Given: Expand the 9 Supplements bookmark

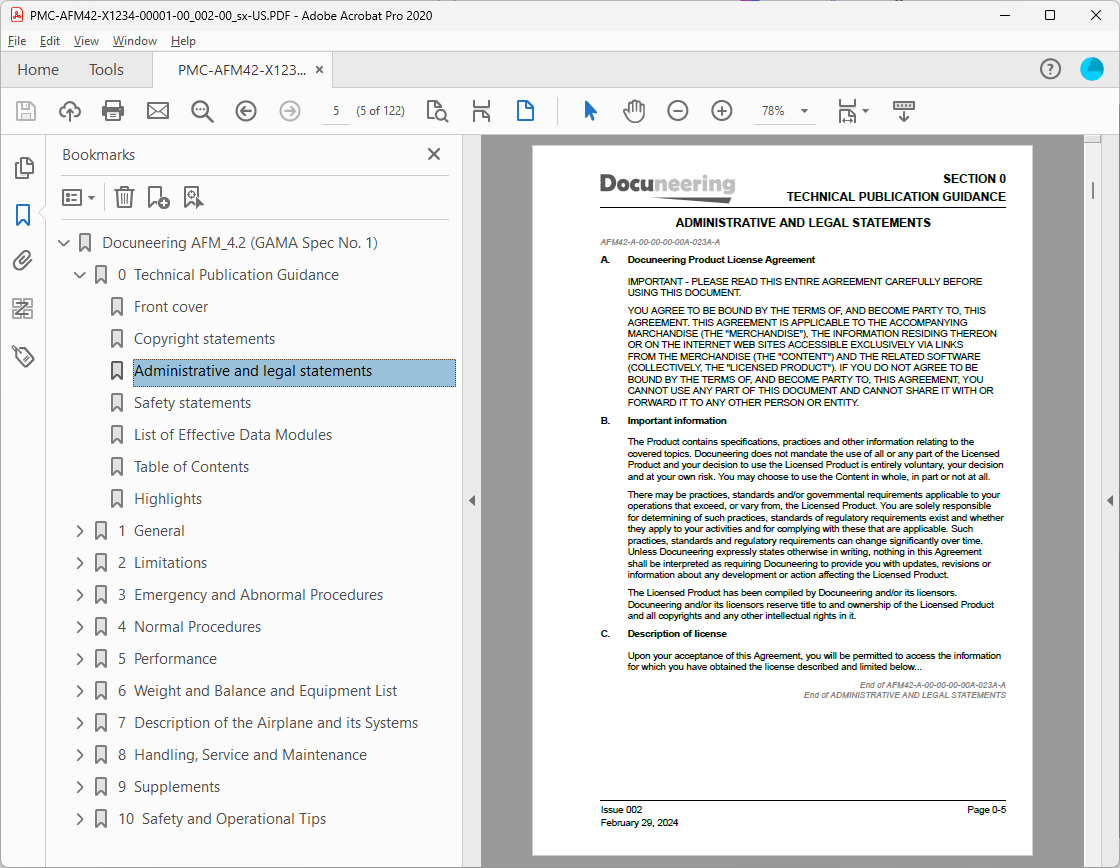Looking at the screenshot, I should point(80,787).
